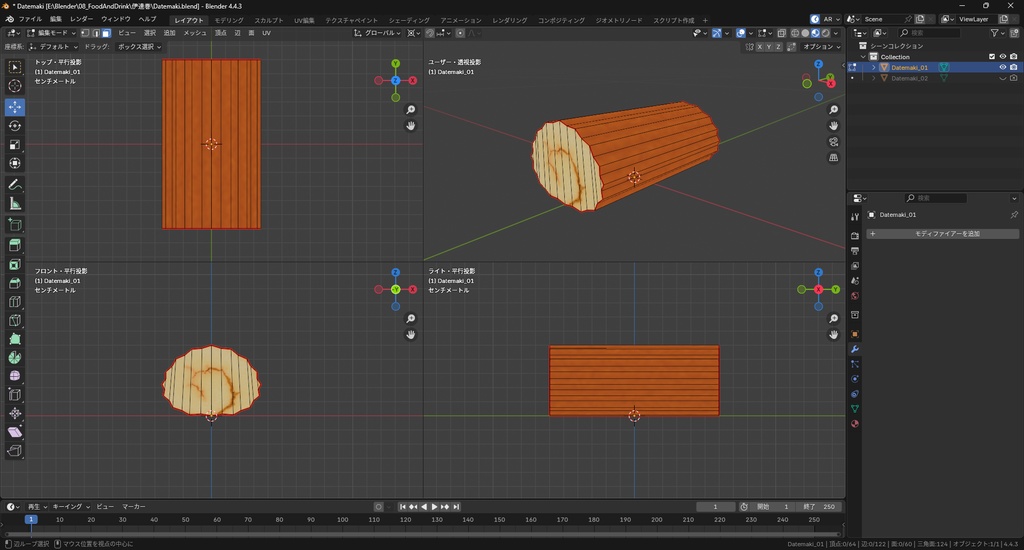Image resolution: width=1024 pixels, height=550 pixels.
Task: Open the Render menu in menu bar
Action: [82, 19]
